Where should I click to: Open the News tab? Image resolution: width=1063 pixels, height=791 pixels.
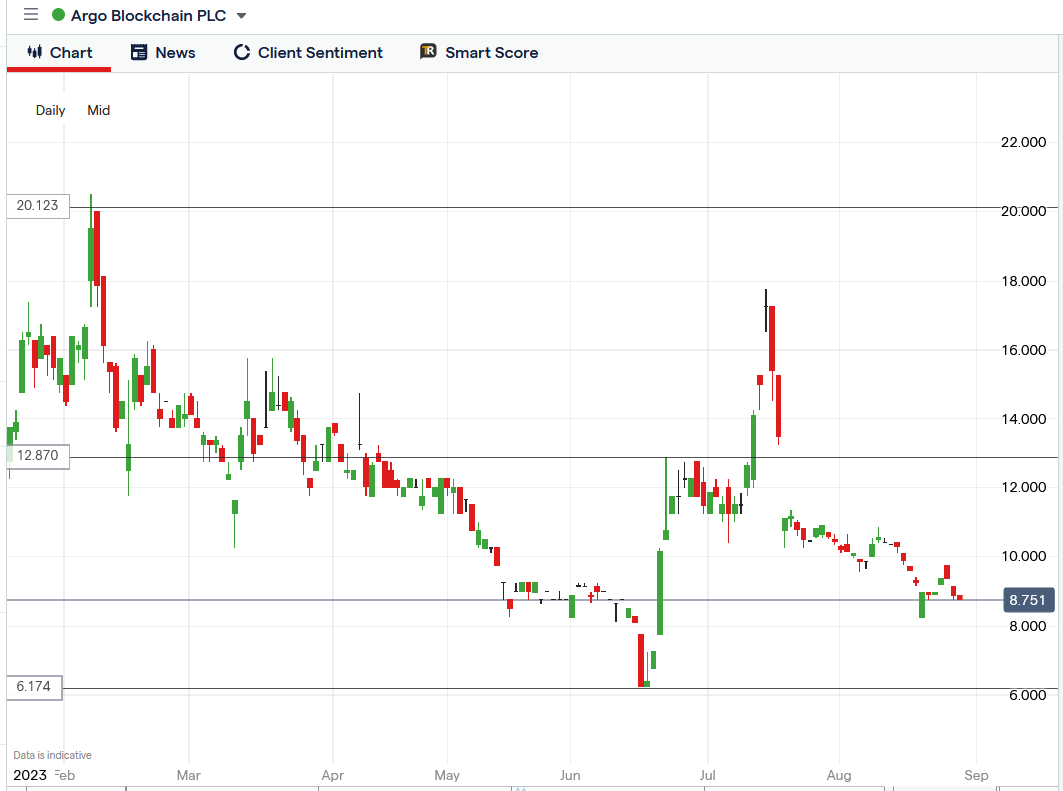point(163,53)
